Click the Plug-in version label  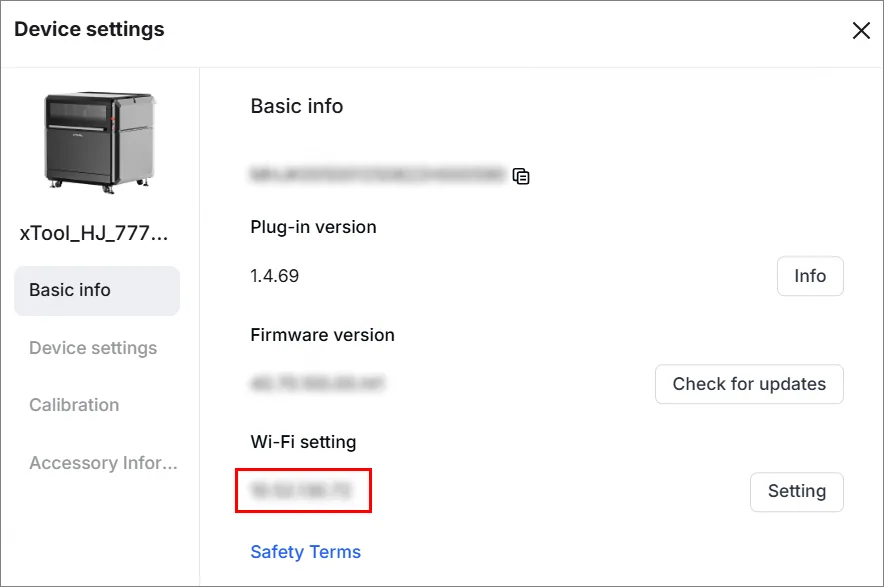[313, 227]
